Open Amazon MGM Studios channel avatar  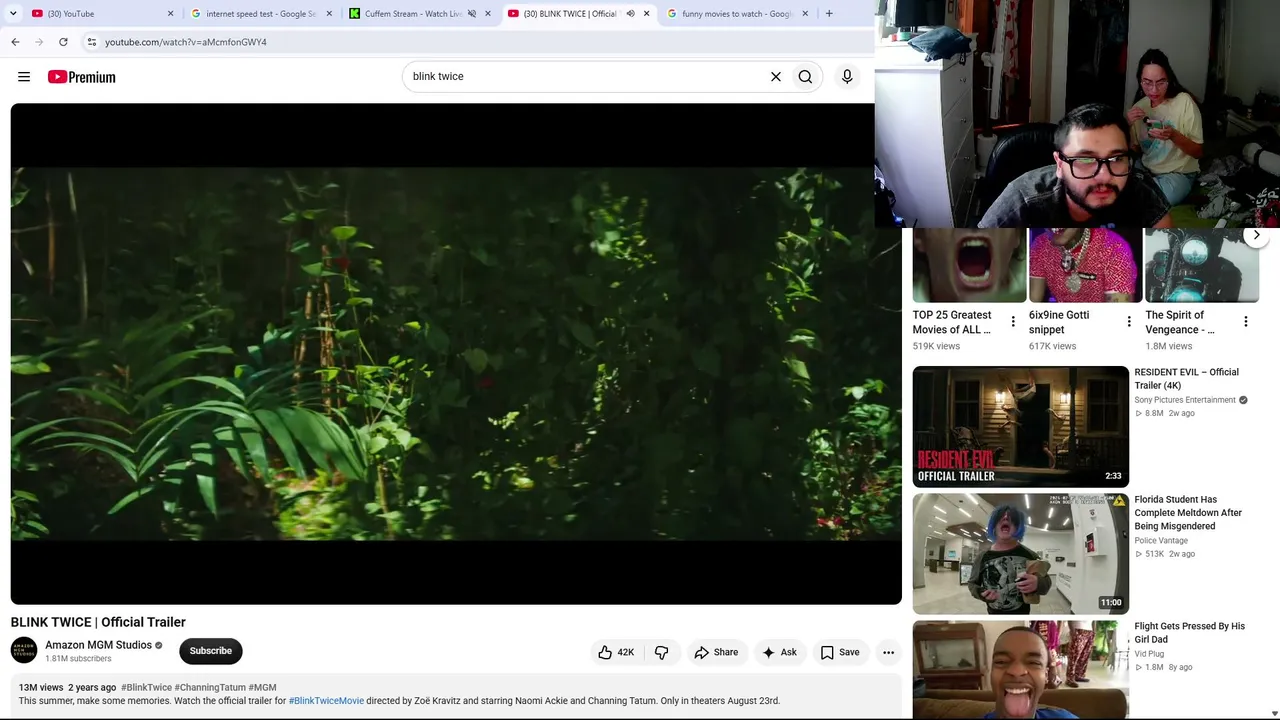tap(24, 651)
